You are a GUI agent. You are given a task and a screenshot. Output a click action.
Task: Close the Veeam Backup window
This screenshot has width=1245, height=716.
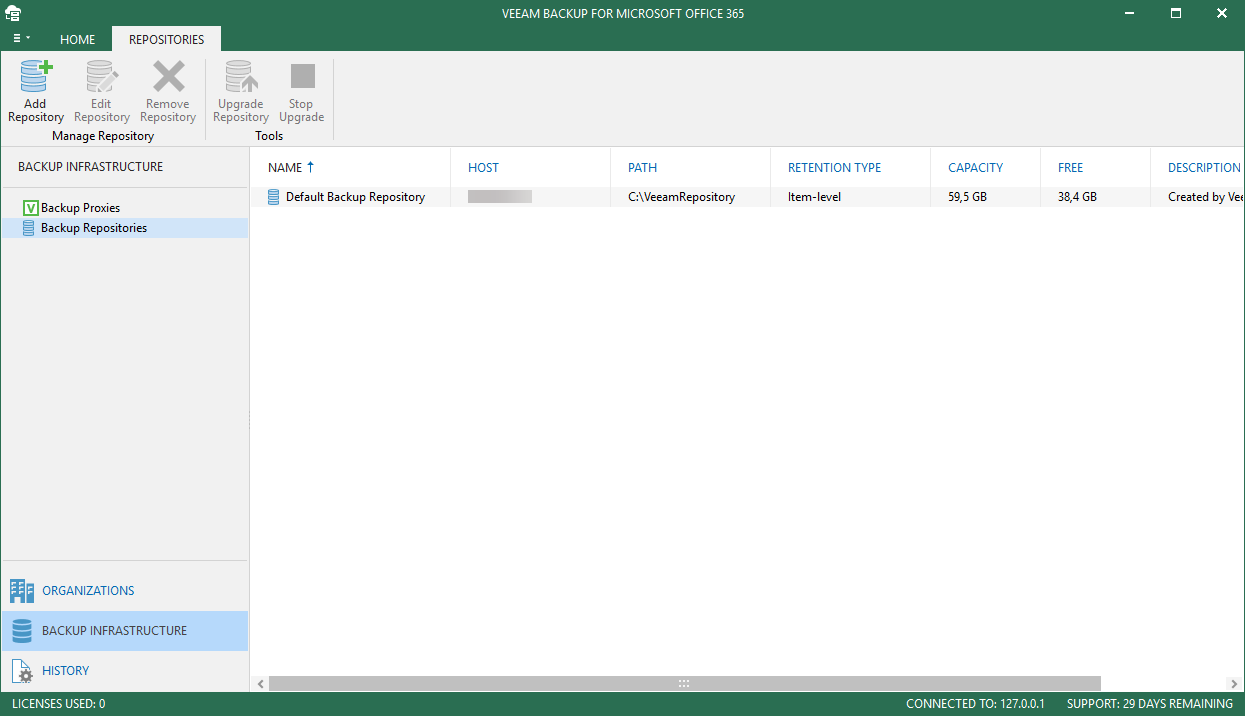pos(1221,13)
